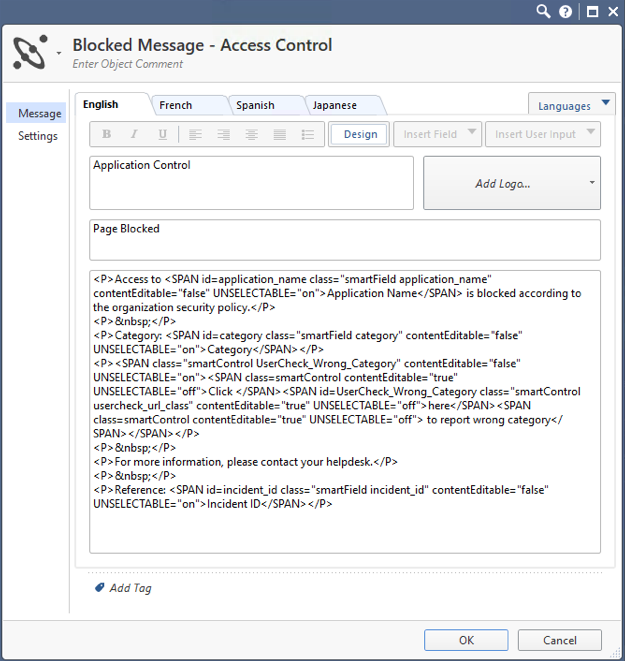The height and width of the screenshot is (661, 625).
Task: Click the Bold formatting icon
Action: pos(107,134)
